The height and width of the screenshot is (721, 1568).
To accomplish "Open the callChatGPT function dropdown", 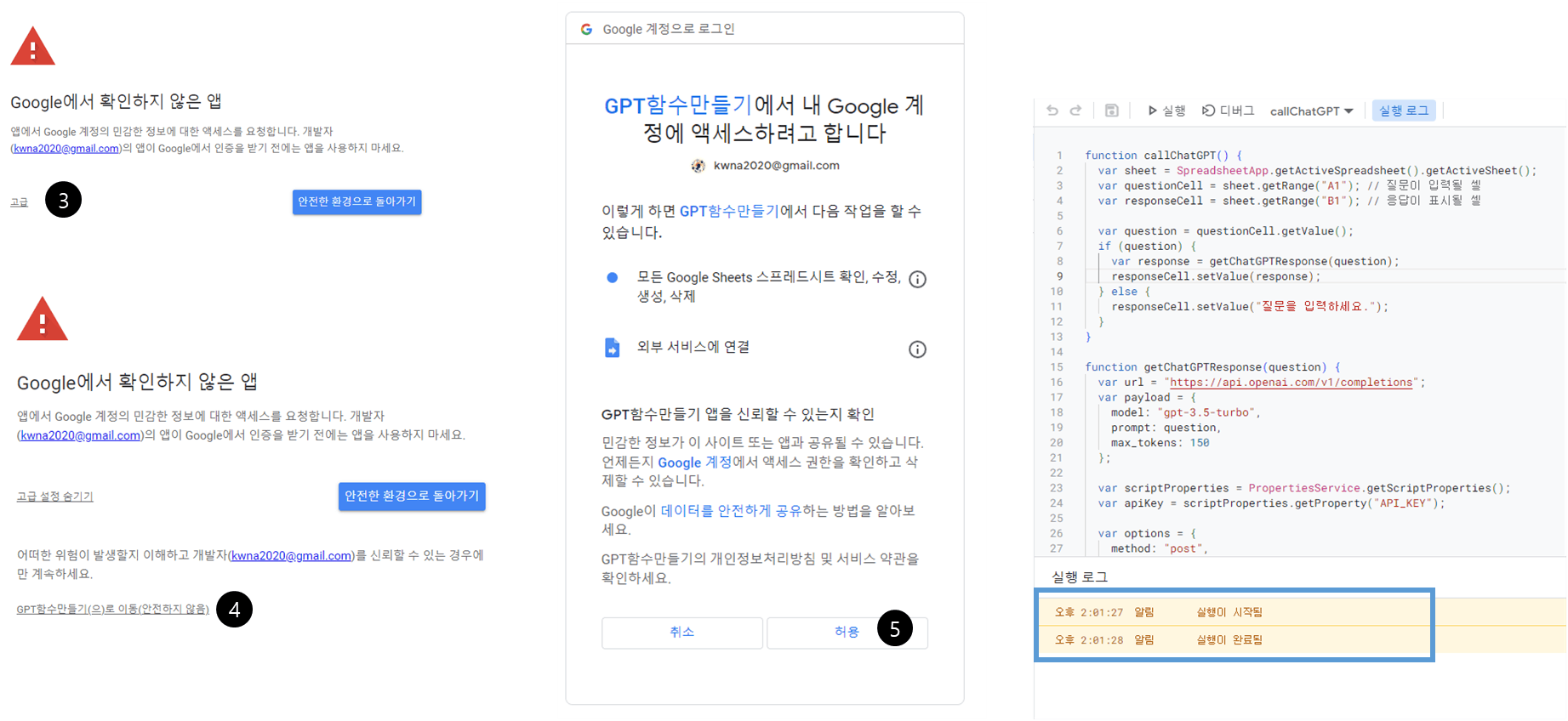I will click(1311, 111).
